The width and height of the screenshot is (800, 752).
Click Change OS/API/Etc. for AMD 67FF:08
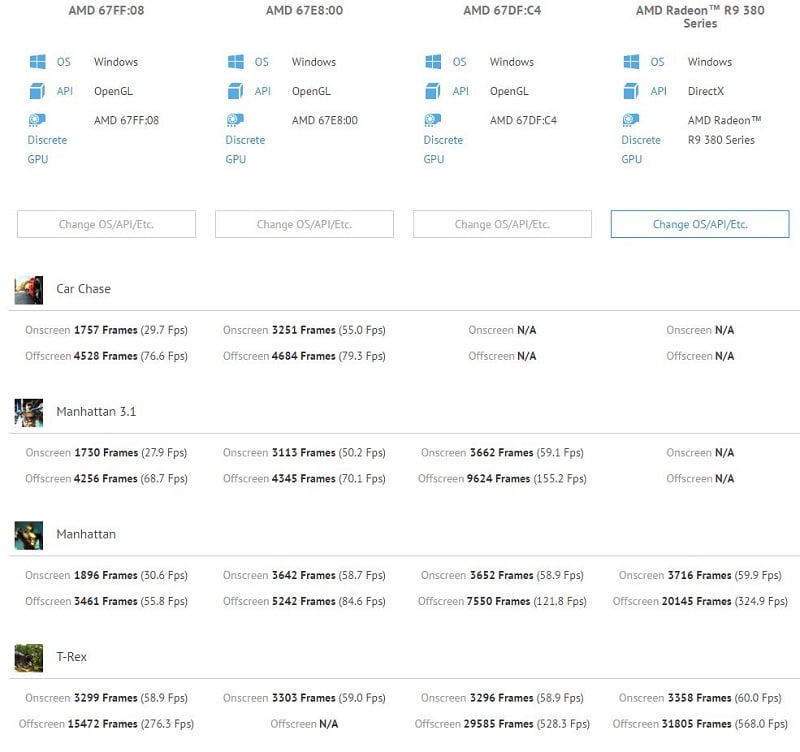click(106, 224)
